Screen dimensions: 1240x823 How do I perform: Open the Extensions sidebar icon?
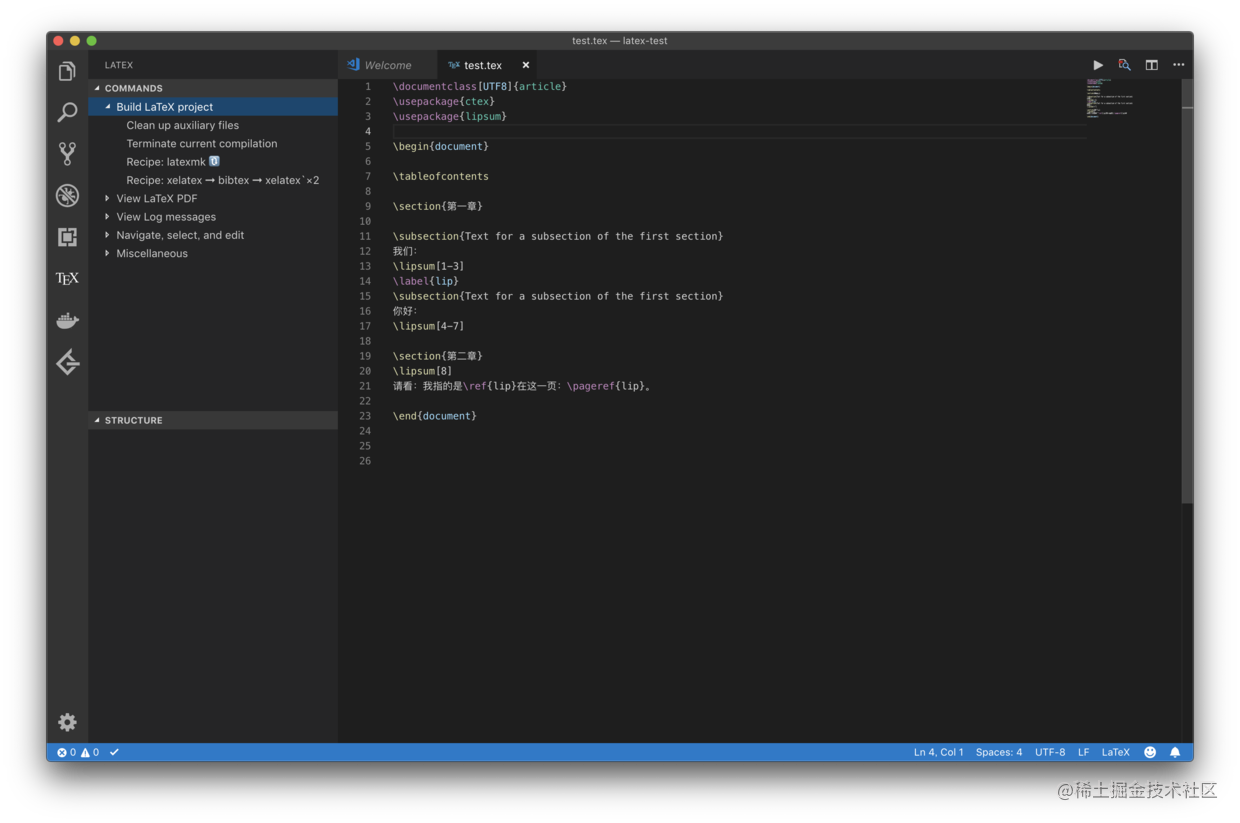click(67, 237)
